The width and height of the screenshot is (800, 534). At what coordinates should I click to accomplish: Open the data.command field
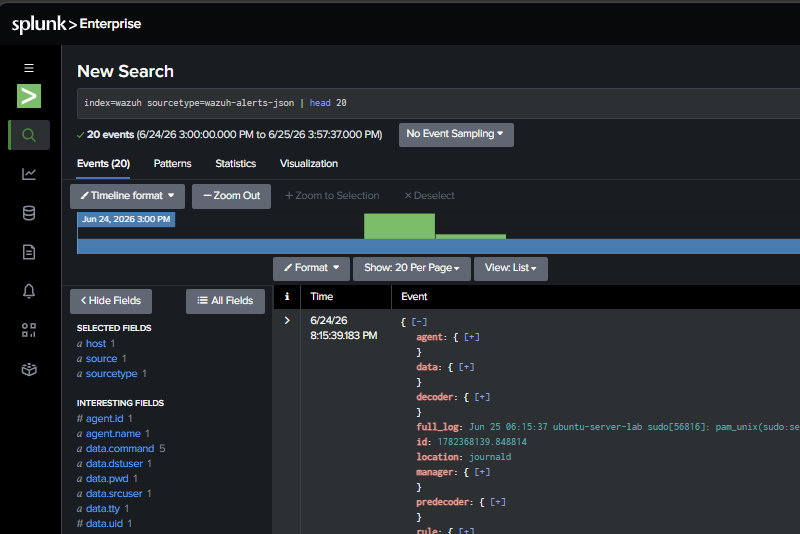(120, 449)
